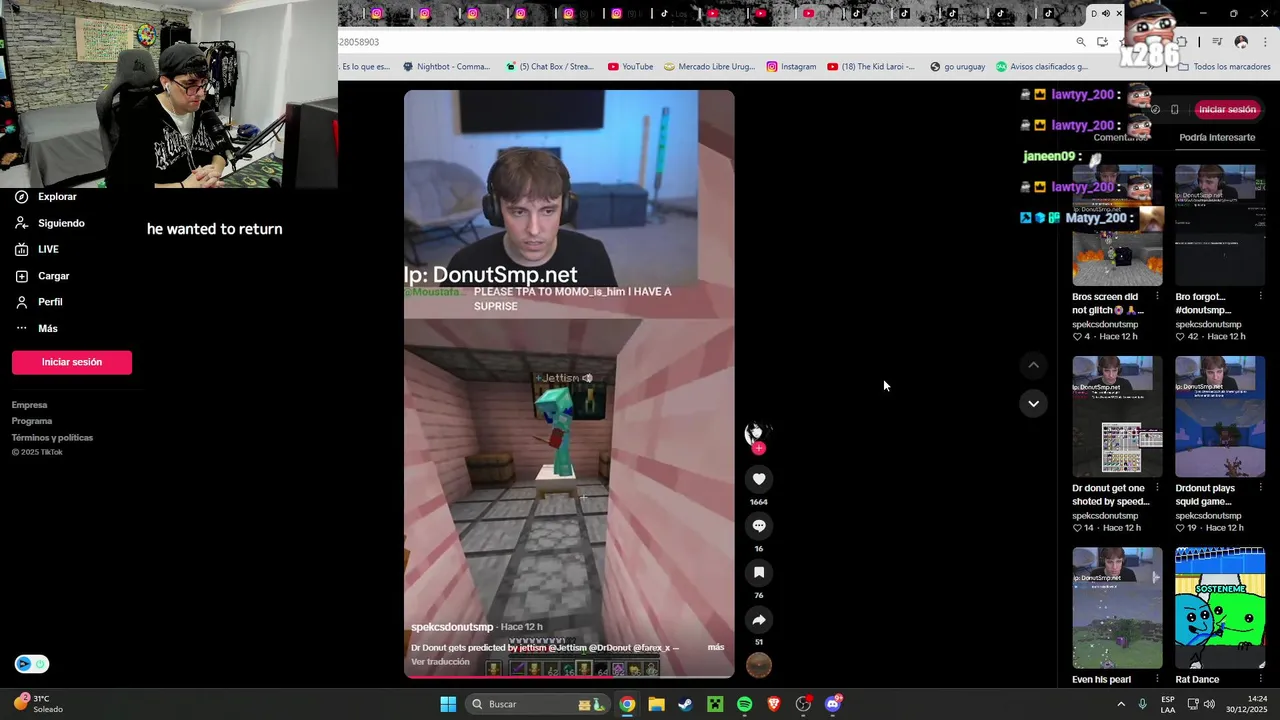This screenshot has width=1280, height=720.
Task: Open the Programa footer link
Action: tap(32, 421)
